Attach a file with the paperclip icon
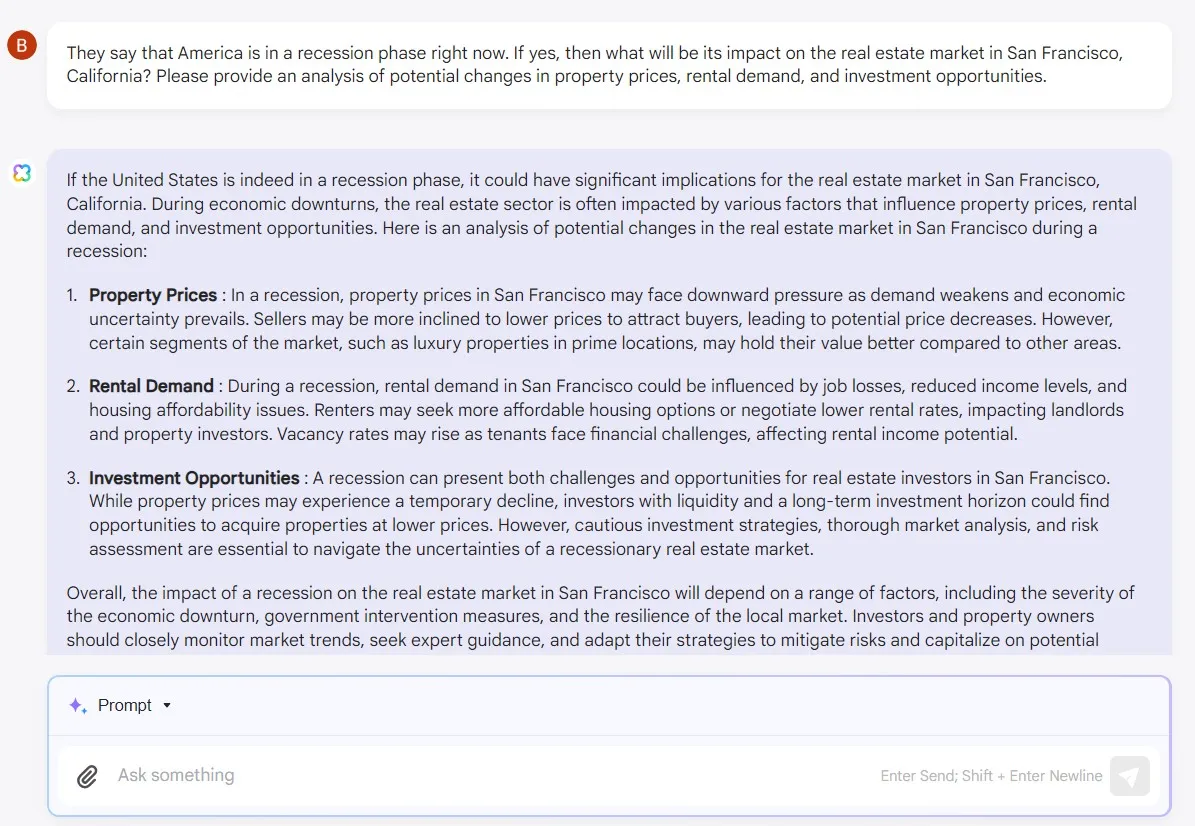The image size is (1195, 826). [x=87, y=776]
